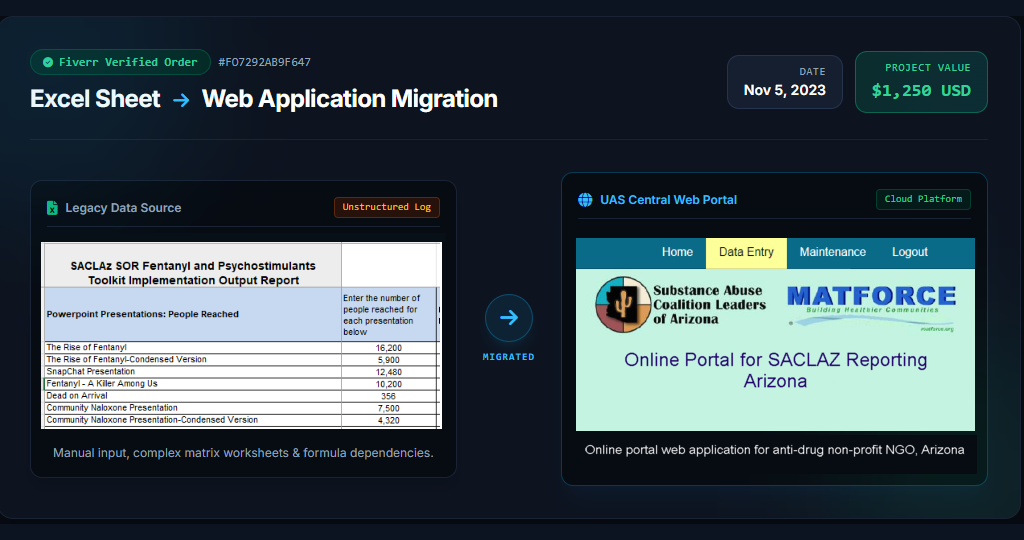The height and width of the screenshot is (540, 1024).
Task: Click the circular migrated arrow button
Action: pyautogui.click(x=509, y=318)
